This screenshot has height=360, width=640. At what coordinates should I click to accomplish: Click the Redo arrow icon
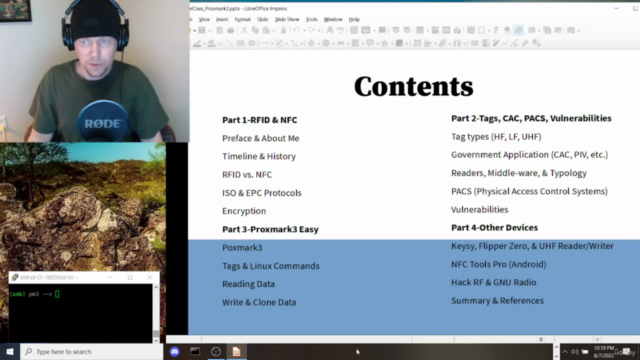[x=311, y=30]
